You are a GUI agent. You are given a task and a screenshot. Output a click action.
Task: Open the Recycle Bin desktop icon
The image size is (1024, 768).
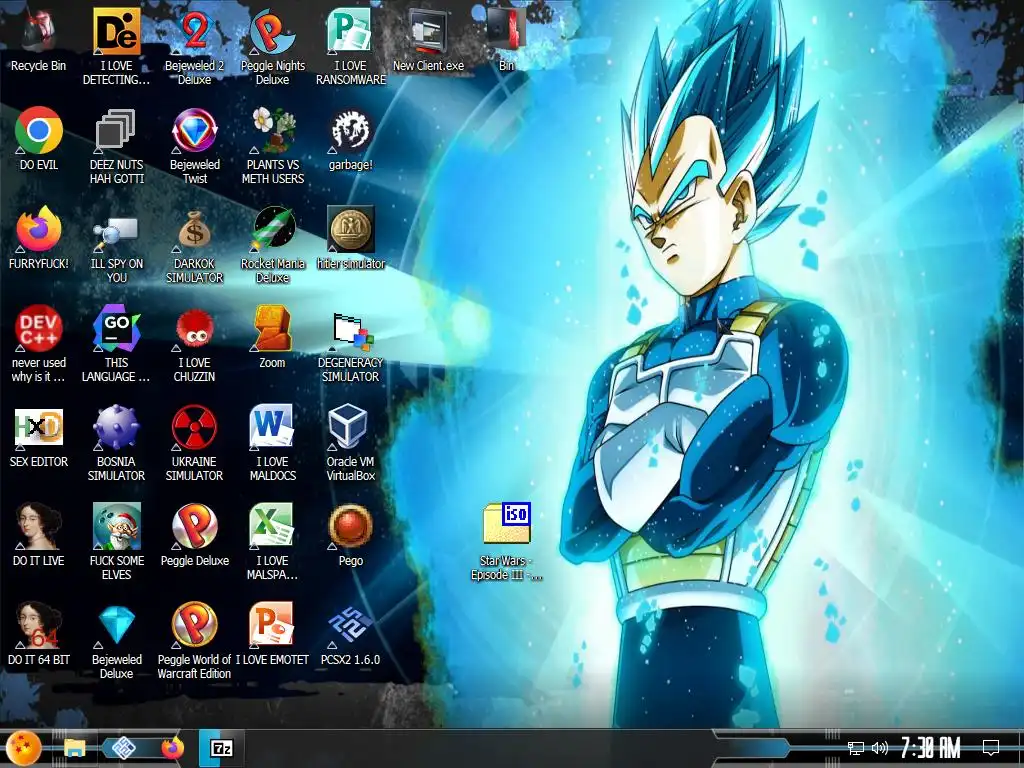39,39
